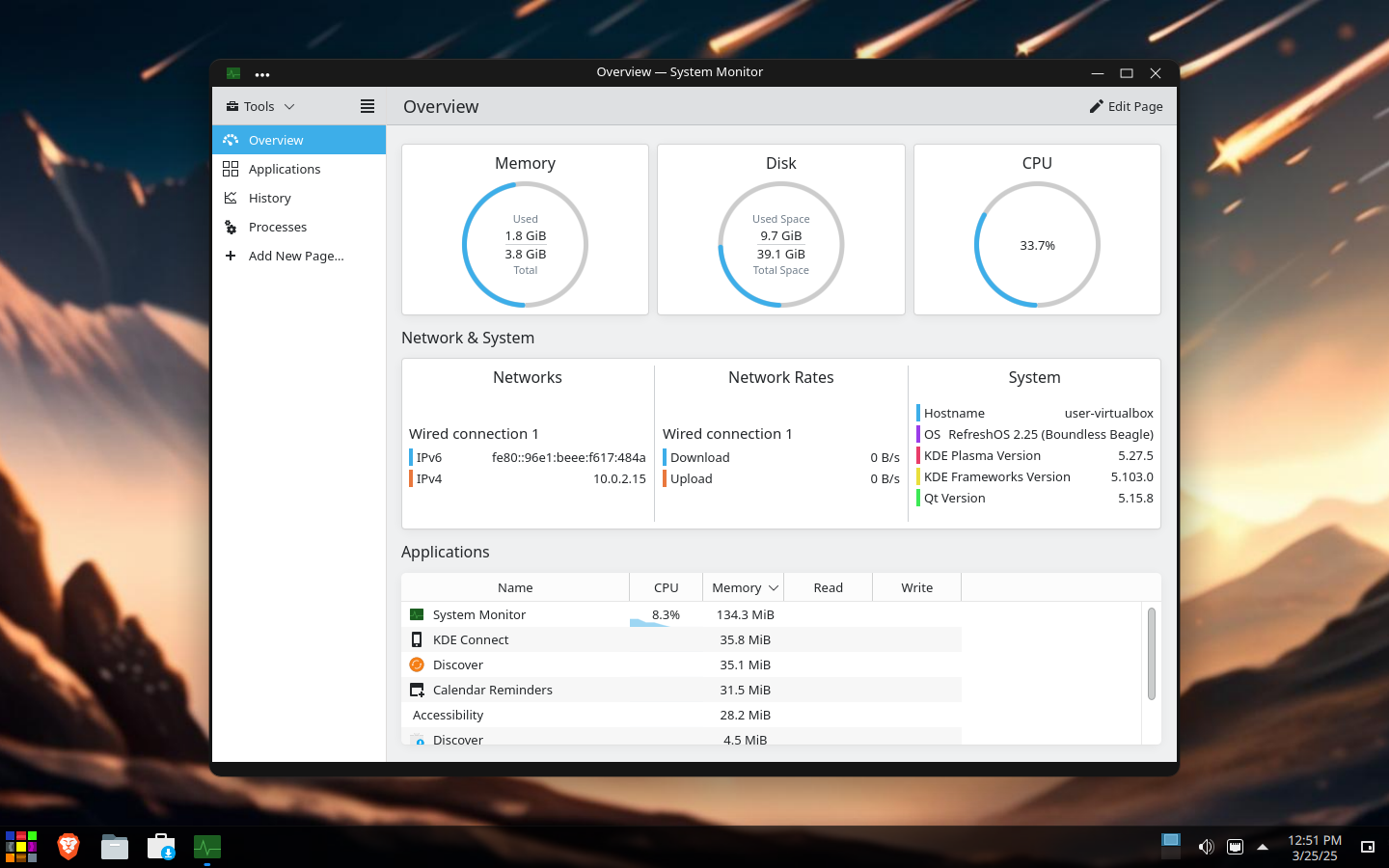
Task: Click the 35.8 MiB memory cell
Action: click(746, 639)
